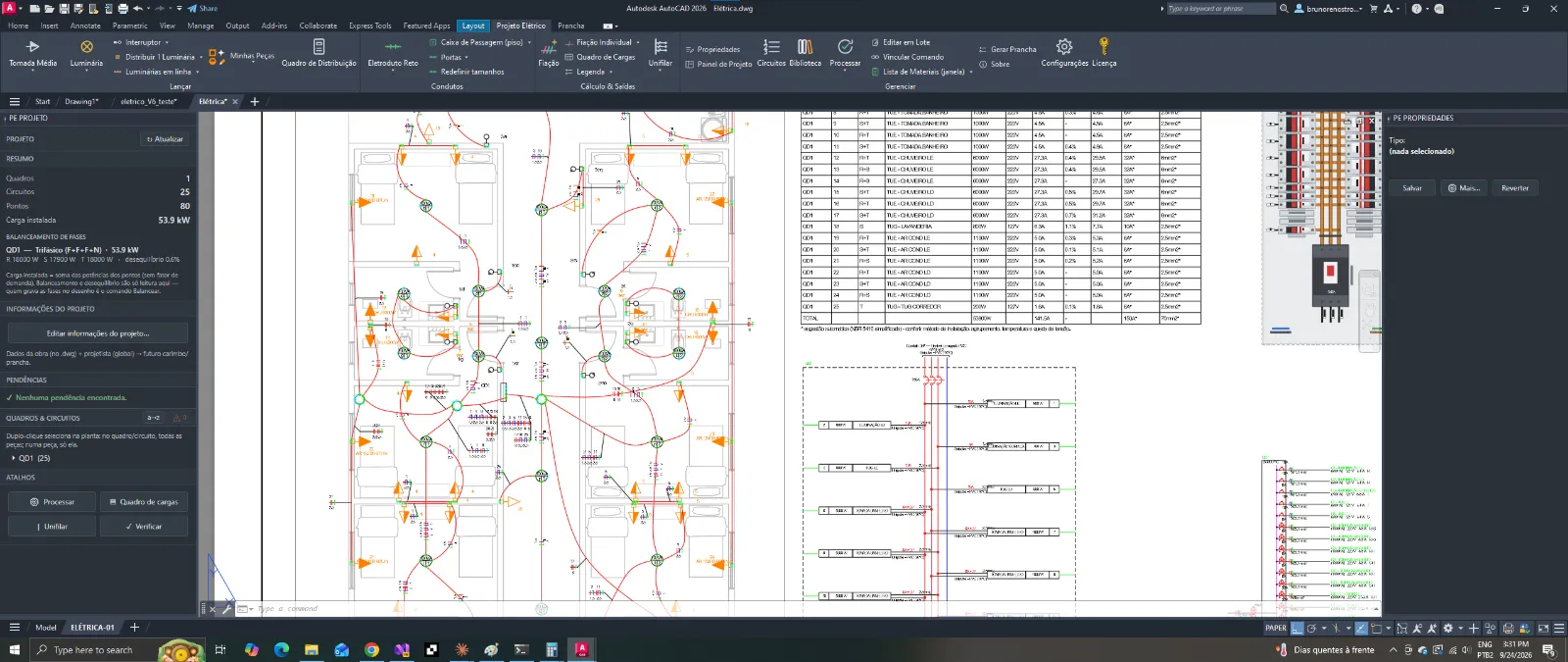Switch to the Home ribbon tab

point(18,25)
